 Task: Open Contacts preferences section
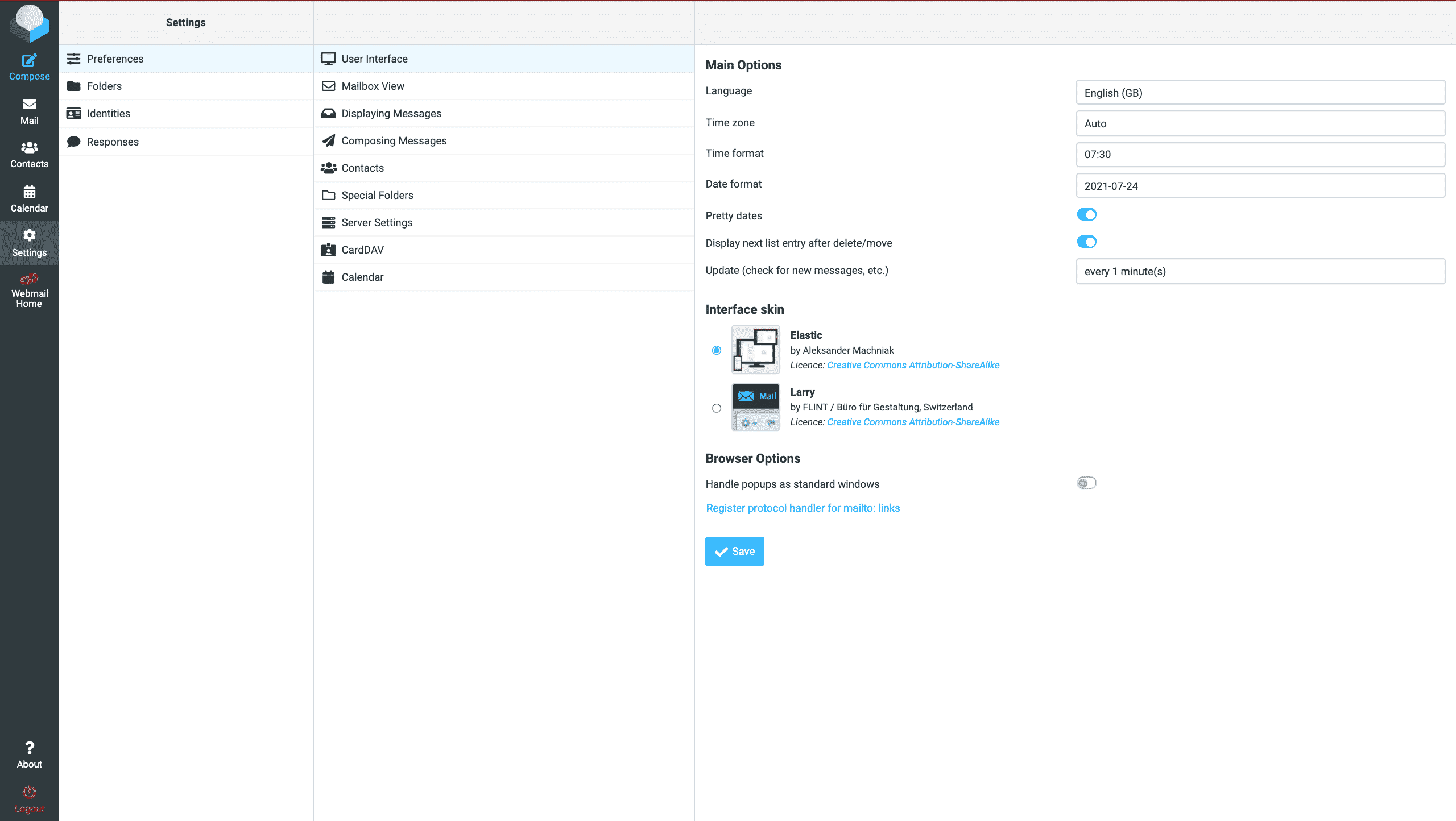coord(504,168)
